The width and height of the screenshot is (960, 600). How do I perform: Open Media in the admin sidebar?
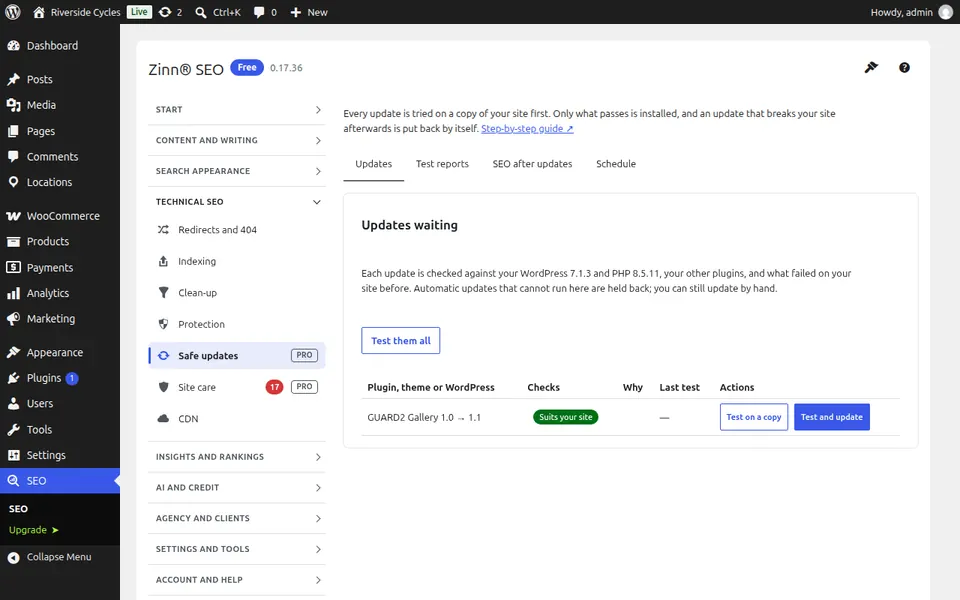coord(60,105)
